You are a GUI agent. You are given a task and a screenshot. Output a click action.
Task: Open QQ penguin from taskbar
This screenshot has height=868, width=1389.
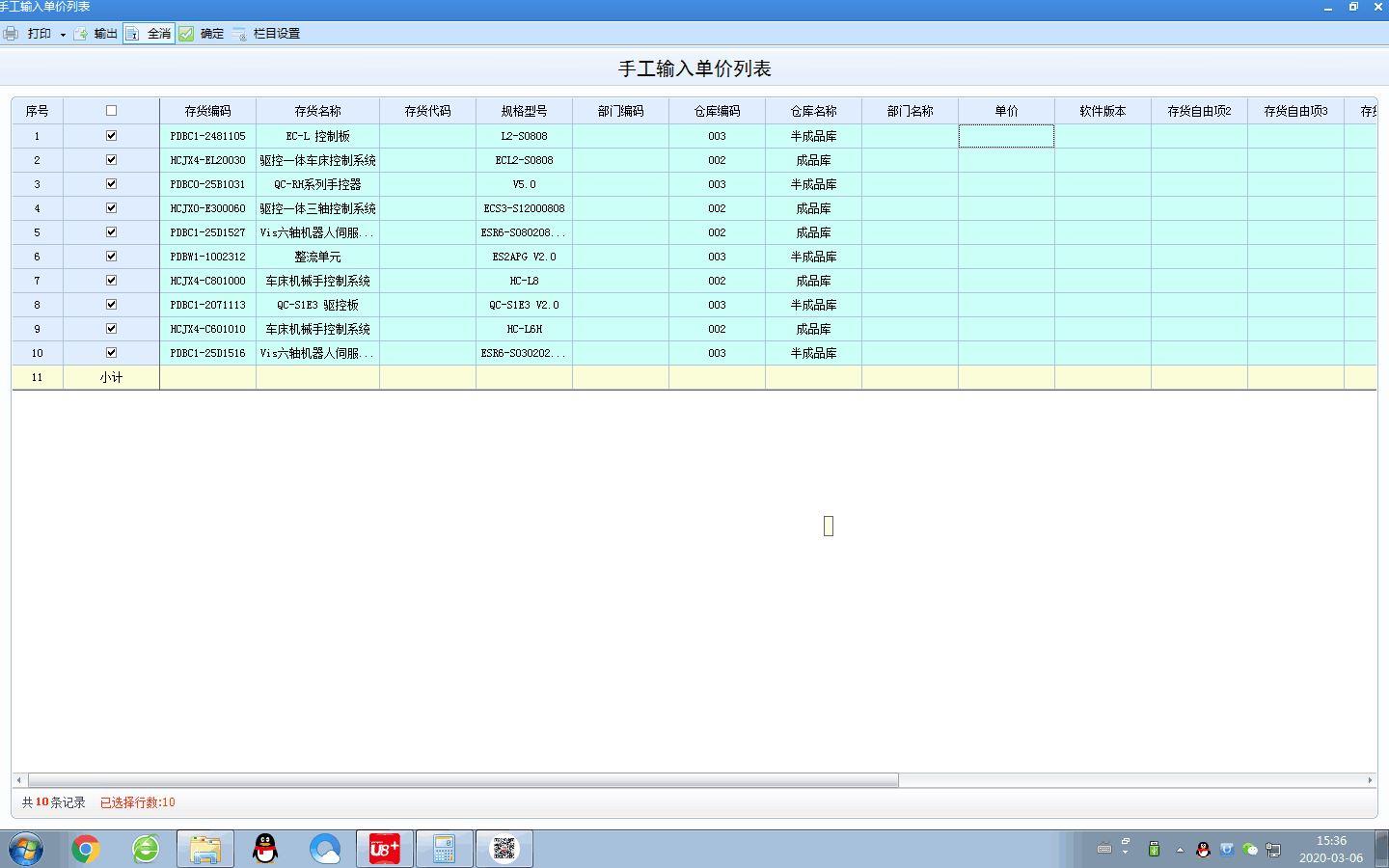pos(265,849)
